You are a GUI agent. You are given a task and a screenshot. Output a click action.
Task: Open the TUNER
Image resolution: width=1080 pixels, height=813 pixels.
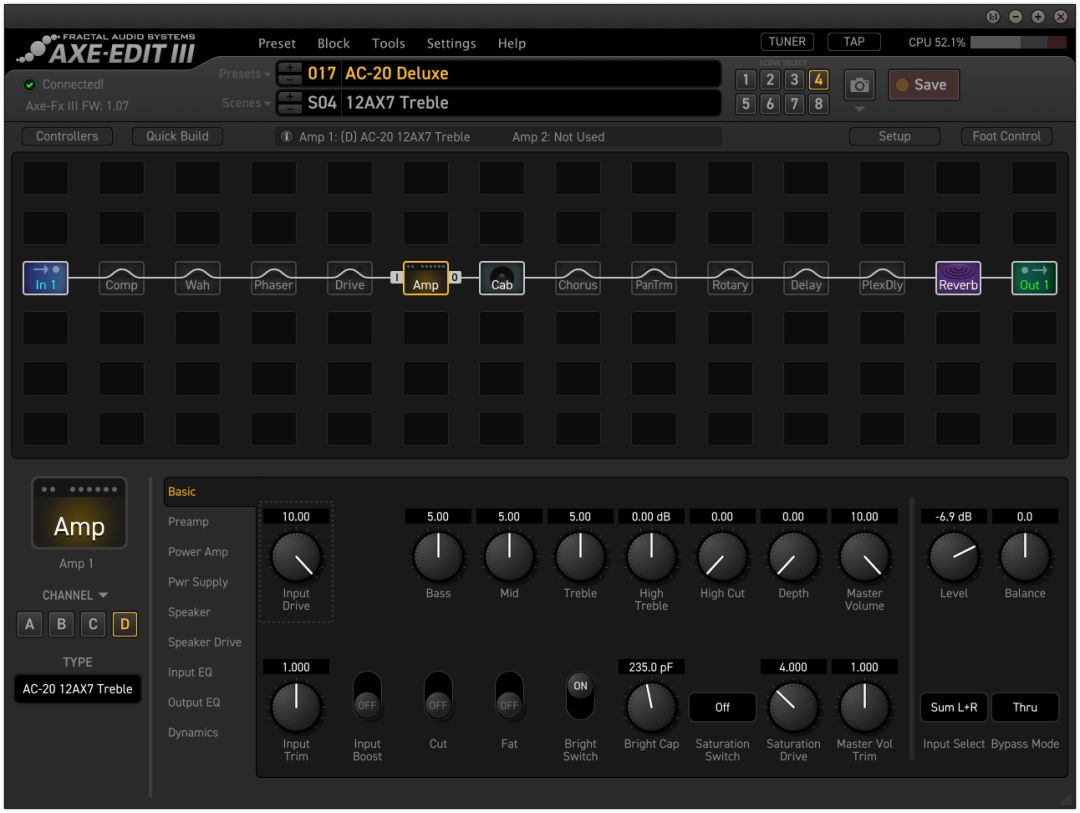coord(787,41)
